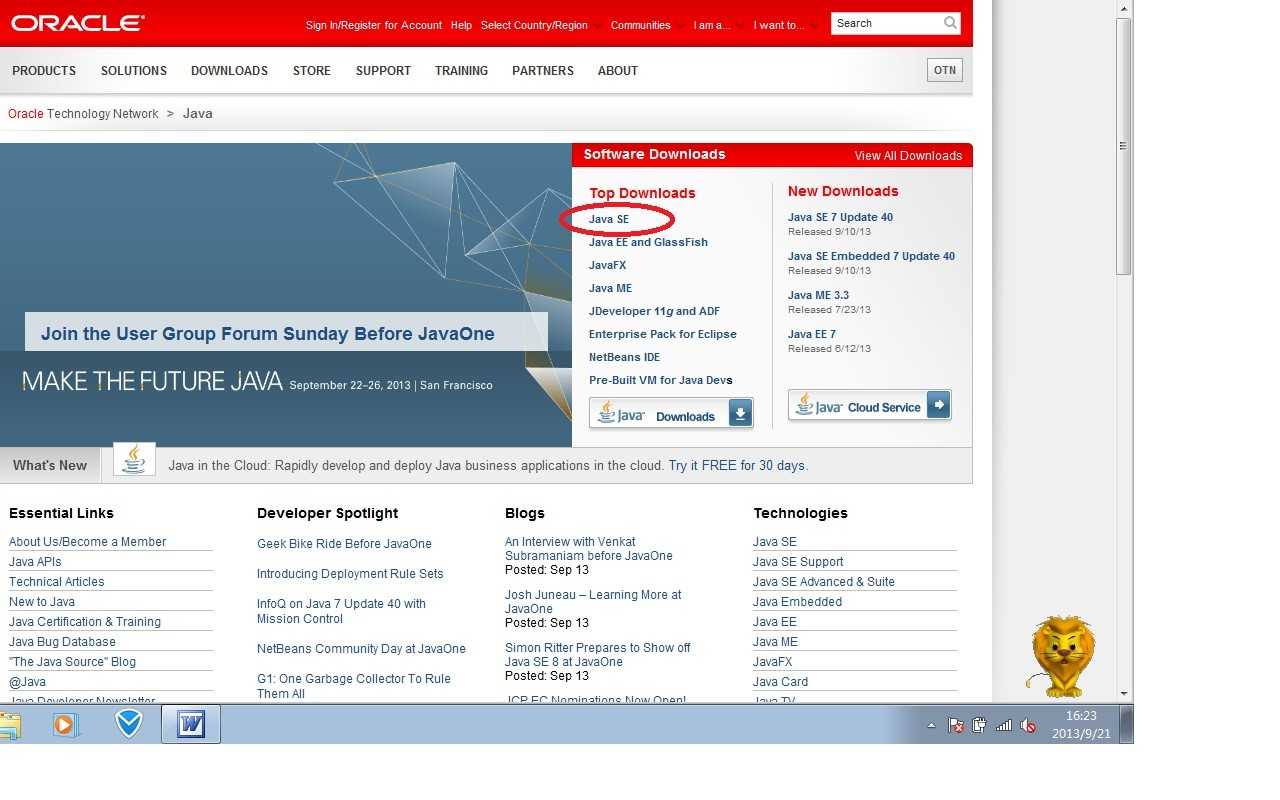This screenshot has width=1280, height=800.
Task: Click the Oracle Technology Network breadcrumb
Action: [x=83, y=114]
